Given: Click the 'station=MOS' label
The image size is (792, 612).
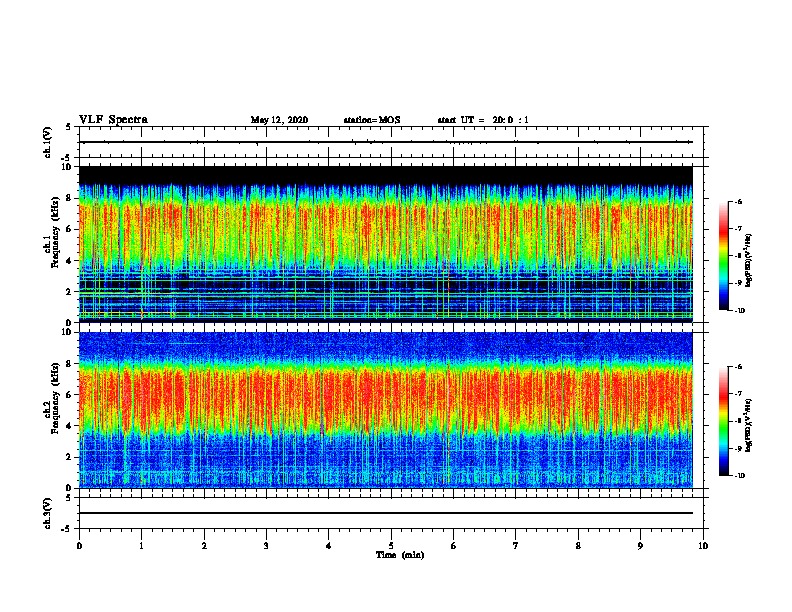Looking at the screenshot, I should pos(372,120).
